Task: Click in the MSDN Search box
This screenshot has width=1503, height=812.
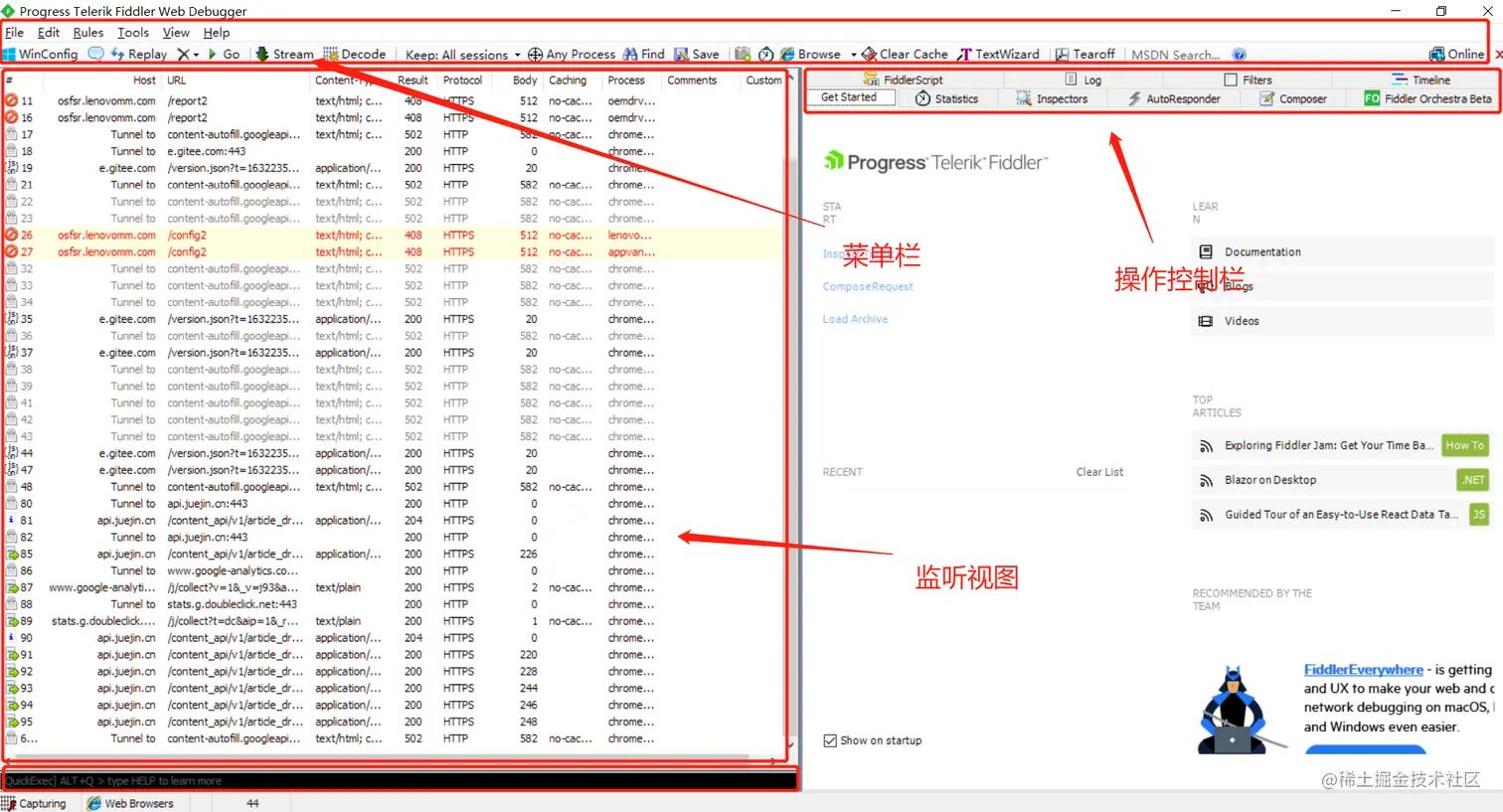Action: point(1176,55)
